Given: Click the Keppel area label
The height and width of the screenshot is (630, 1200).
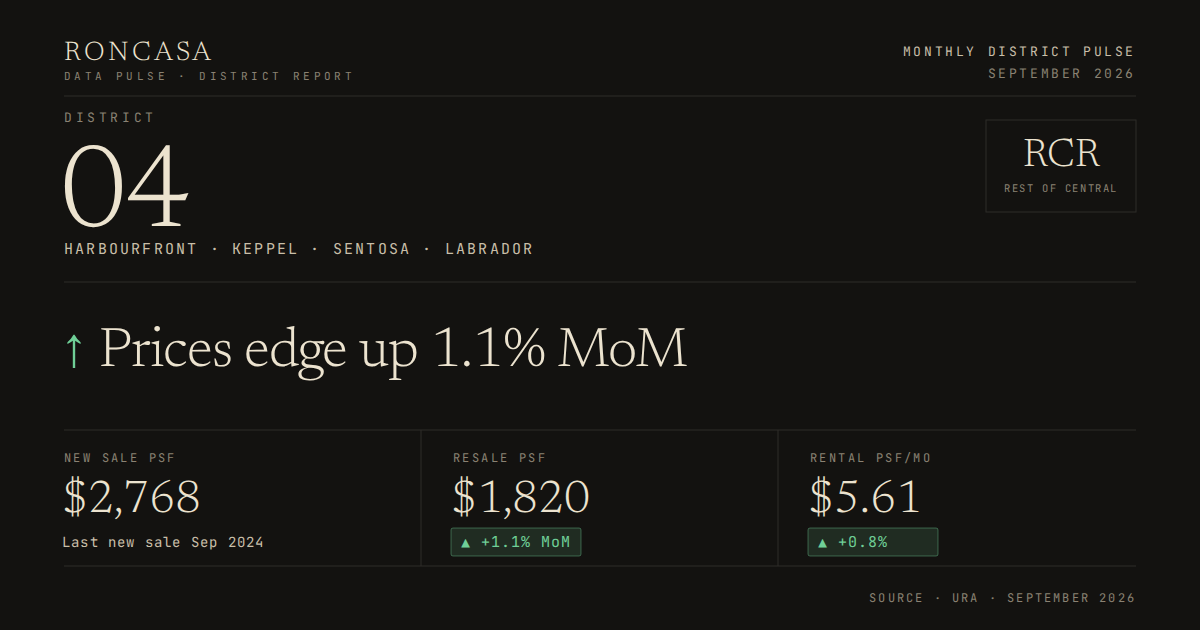Looking at the screenshot, I should (265, 249).
